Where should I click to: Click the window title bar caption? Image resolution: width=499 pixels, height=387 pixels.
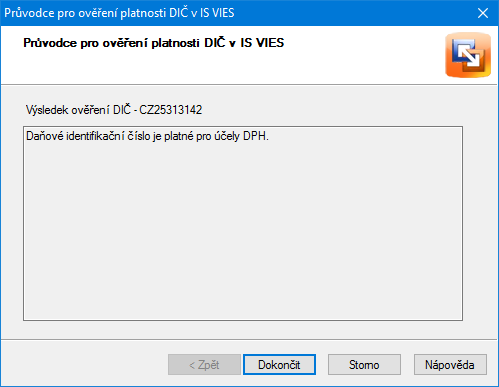coord(119,13)
